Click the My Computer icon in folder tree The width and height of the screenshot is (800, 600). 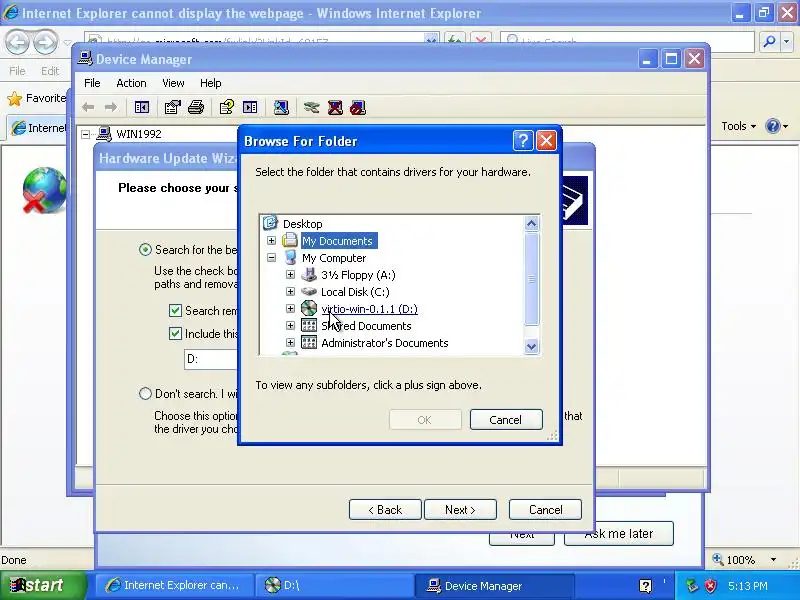click(x=290, y=257)
